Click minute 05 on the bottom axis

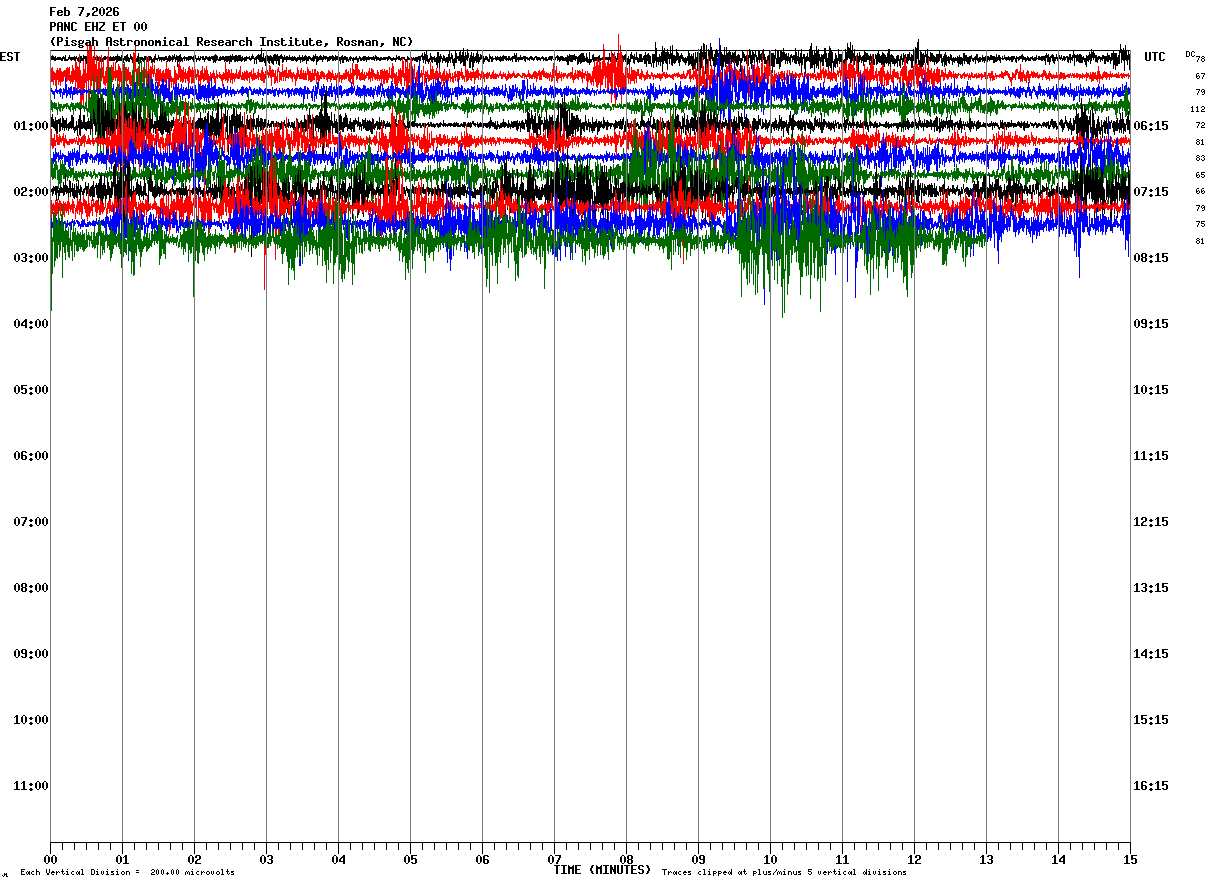(x=410, y=860)
